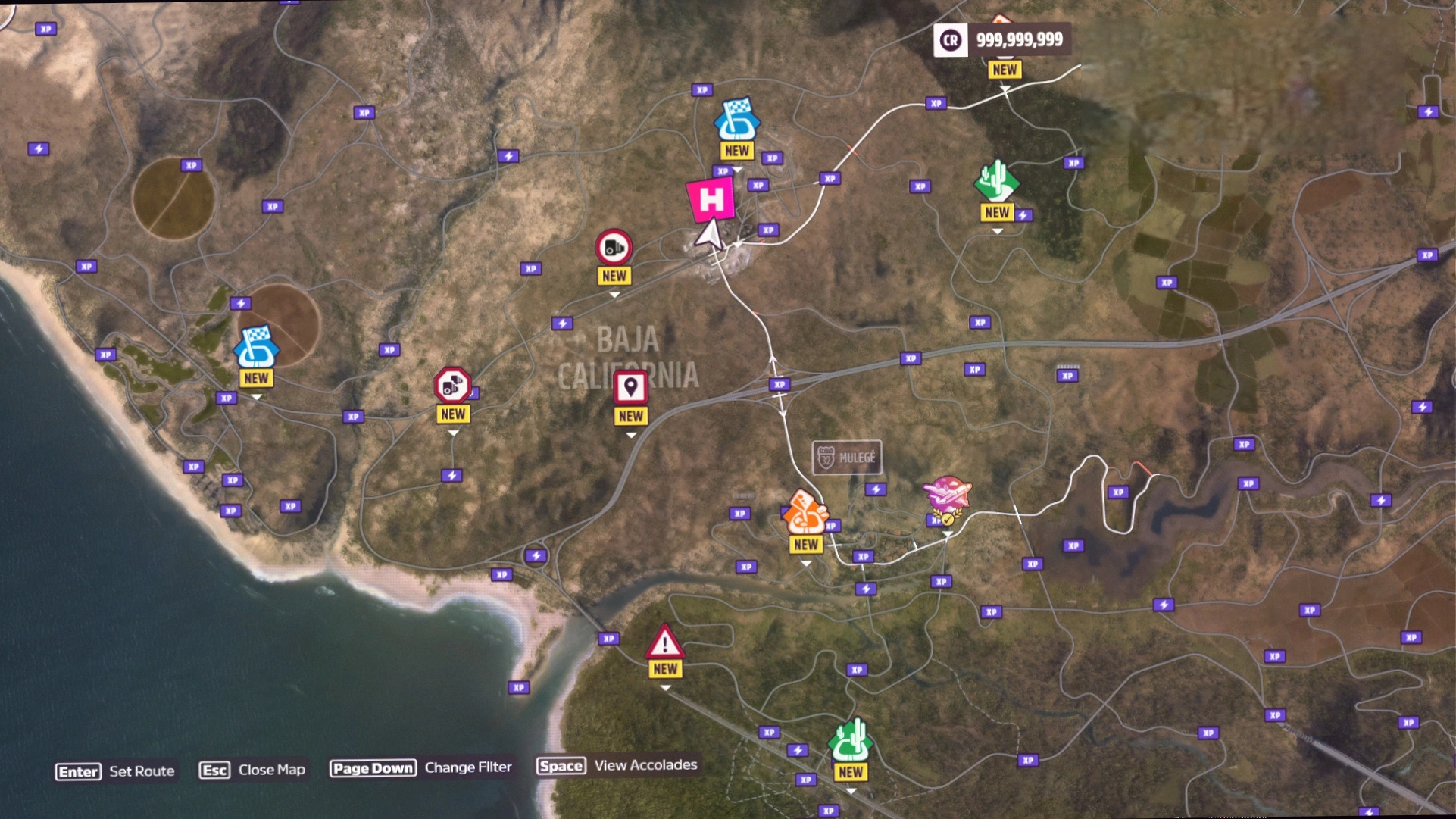Click the Set Route button prompt
This screenshot has width=1456, height=819.
(116, 771)
